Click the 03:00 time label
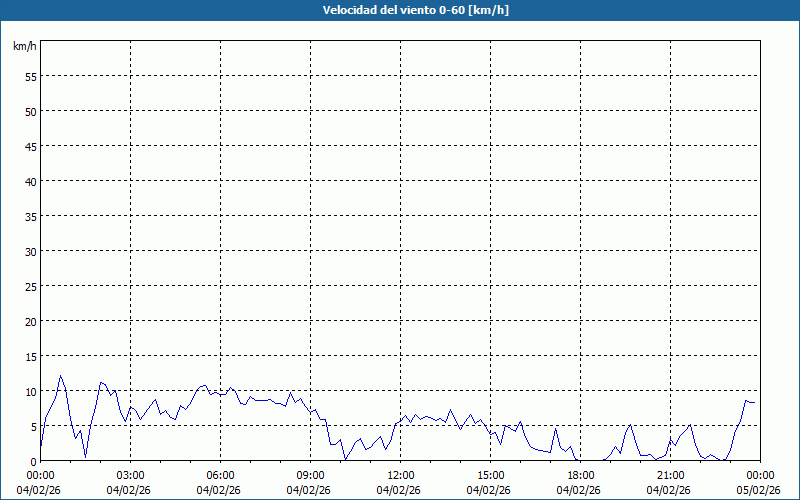The image size is (800, 500). (130, 475)
